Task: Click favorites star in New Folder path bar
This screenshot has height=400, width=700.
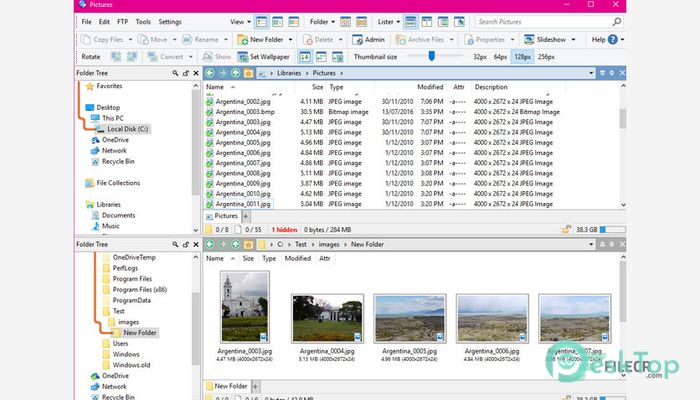Action: pyautogui.click(x=248, y=244)
